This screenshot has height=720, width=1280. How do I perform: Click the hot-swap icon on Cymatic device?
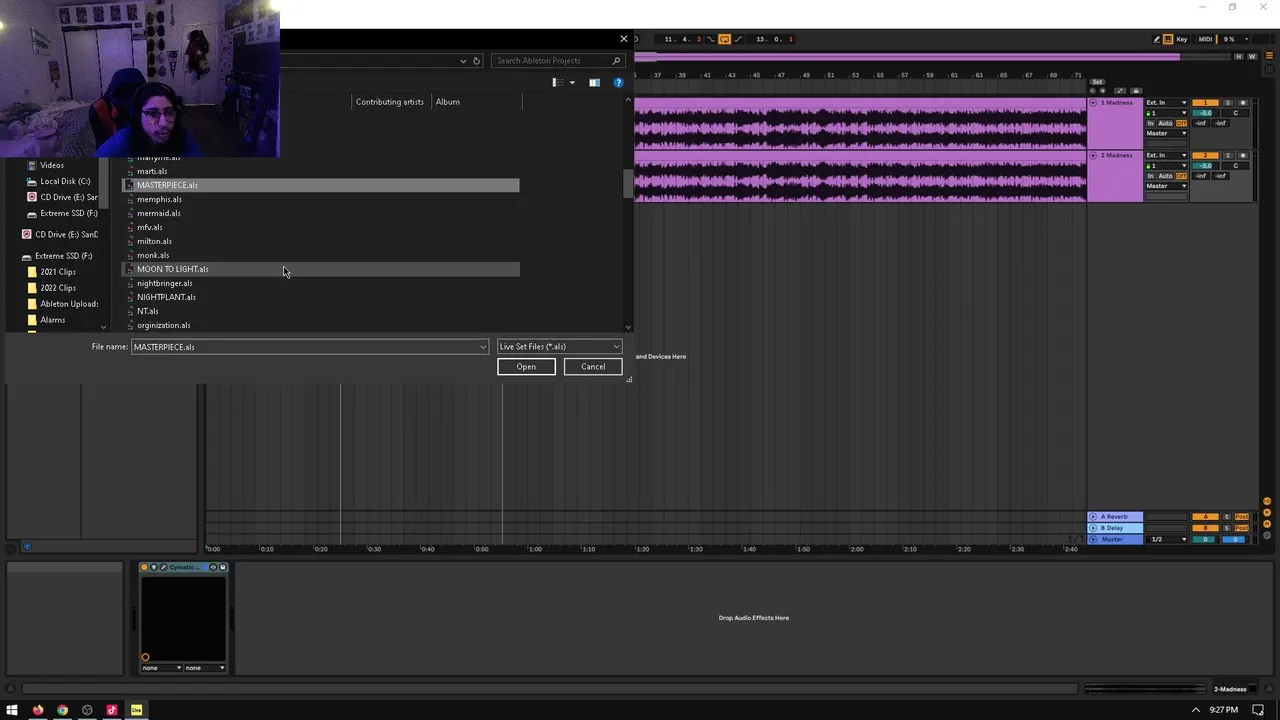213,567
